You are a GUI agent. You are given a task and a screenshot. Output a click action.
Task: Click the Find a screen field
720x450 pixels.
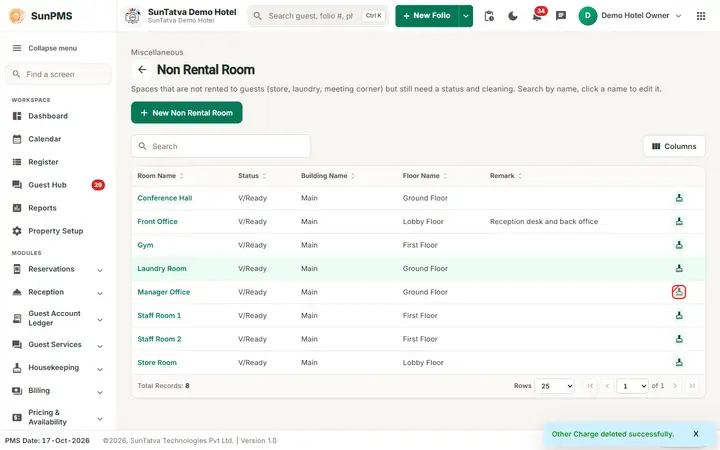(x=58, y=74)
